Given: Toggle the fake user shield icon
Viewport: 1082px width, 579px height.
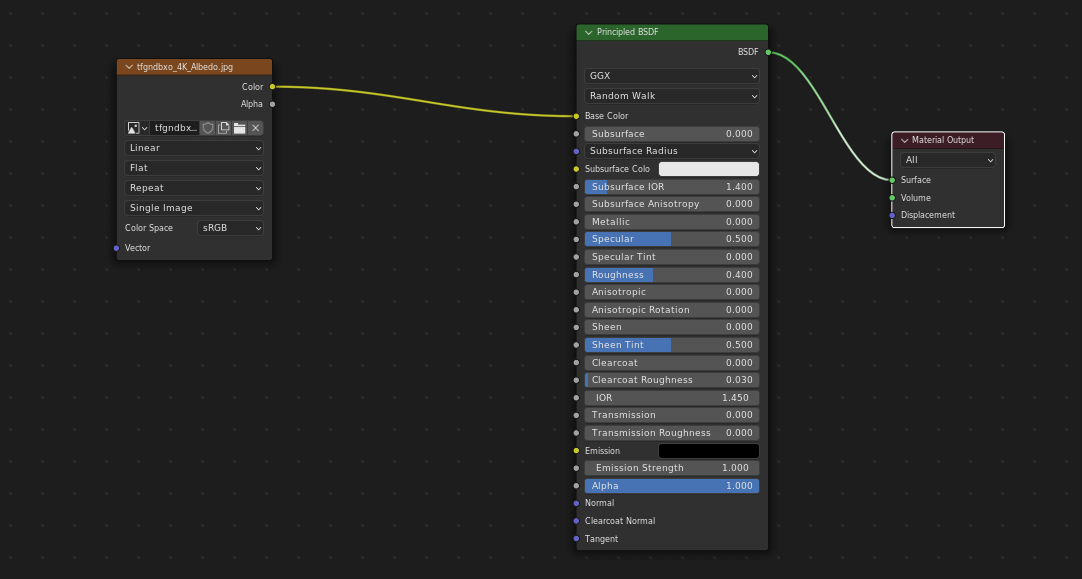Looking at the screenshot, I should (x=208, y=128).
